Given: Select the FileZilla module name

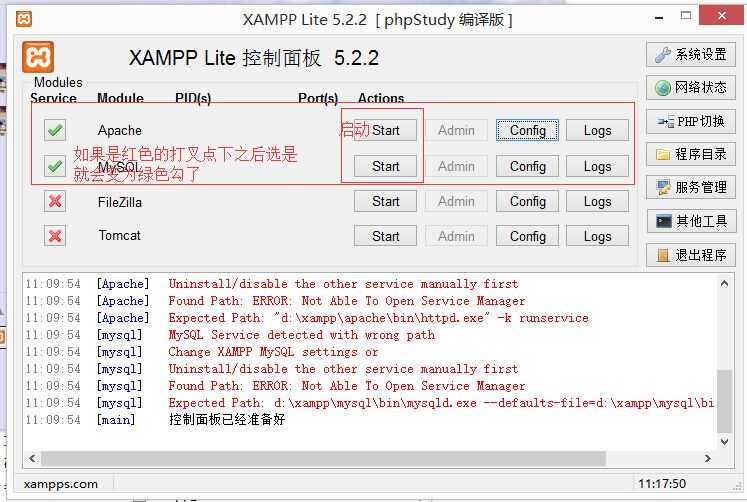Looking at the screenshot, I should 120,202.
